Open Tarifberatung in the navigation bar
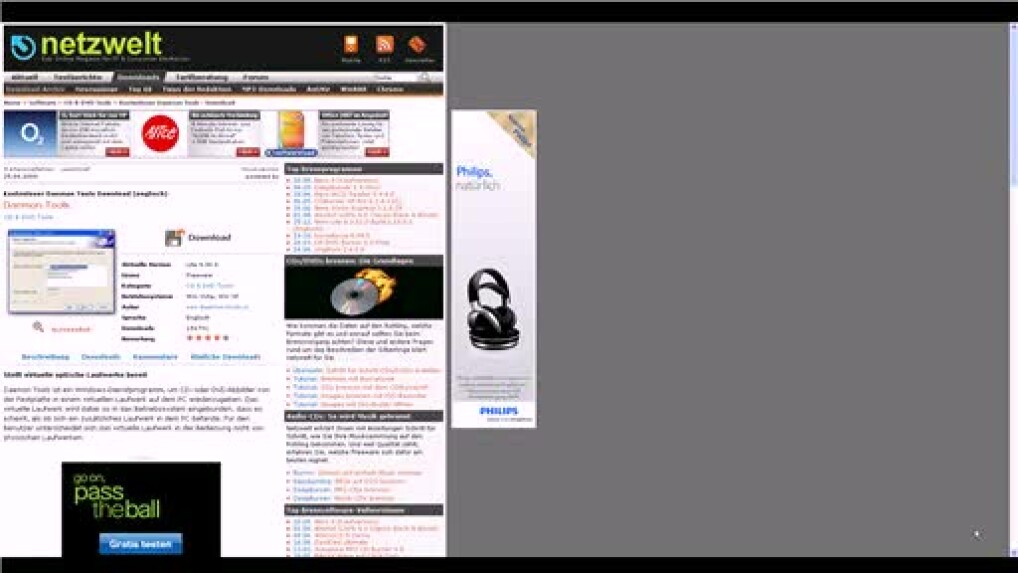Viewport: 1018px width, 573px height. (x=201, y=77)
